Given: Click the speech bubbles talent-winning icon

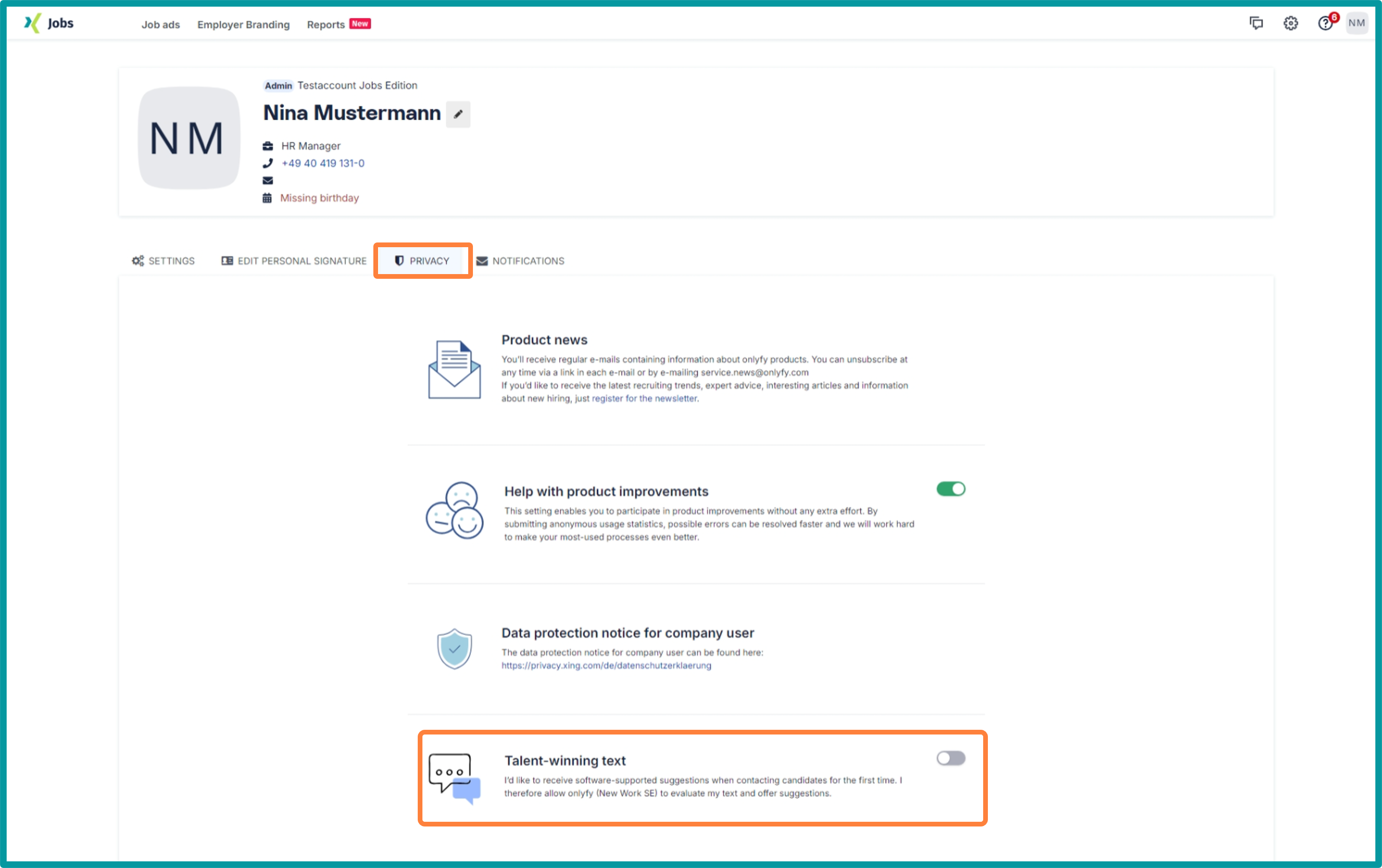Looking at the screenshot, I should [x=454, y=778].
